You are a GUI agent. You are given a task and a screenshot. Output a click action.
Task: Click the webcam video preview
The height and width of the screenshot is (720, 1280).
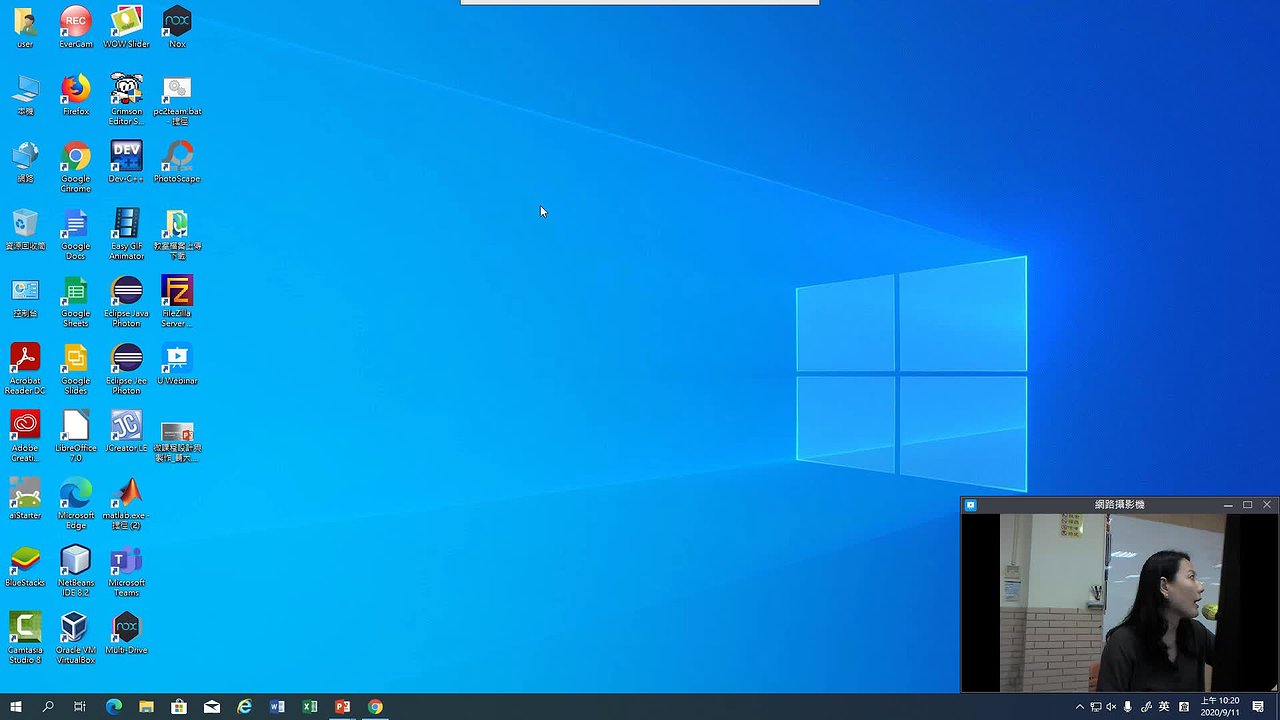click(x=1119, y=602)
